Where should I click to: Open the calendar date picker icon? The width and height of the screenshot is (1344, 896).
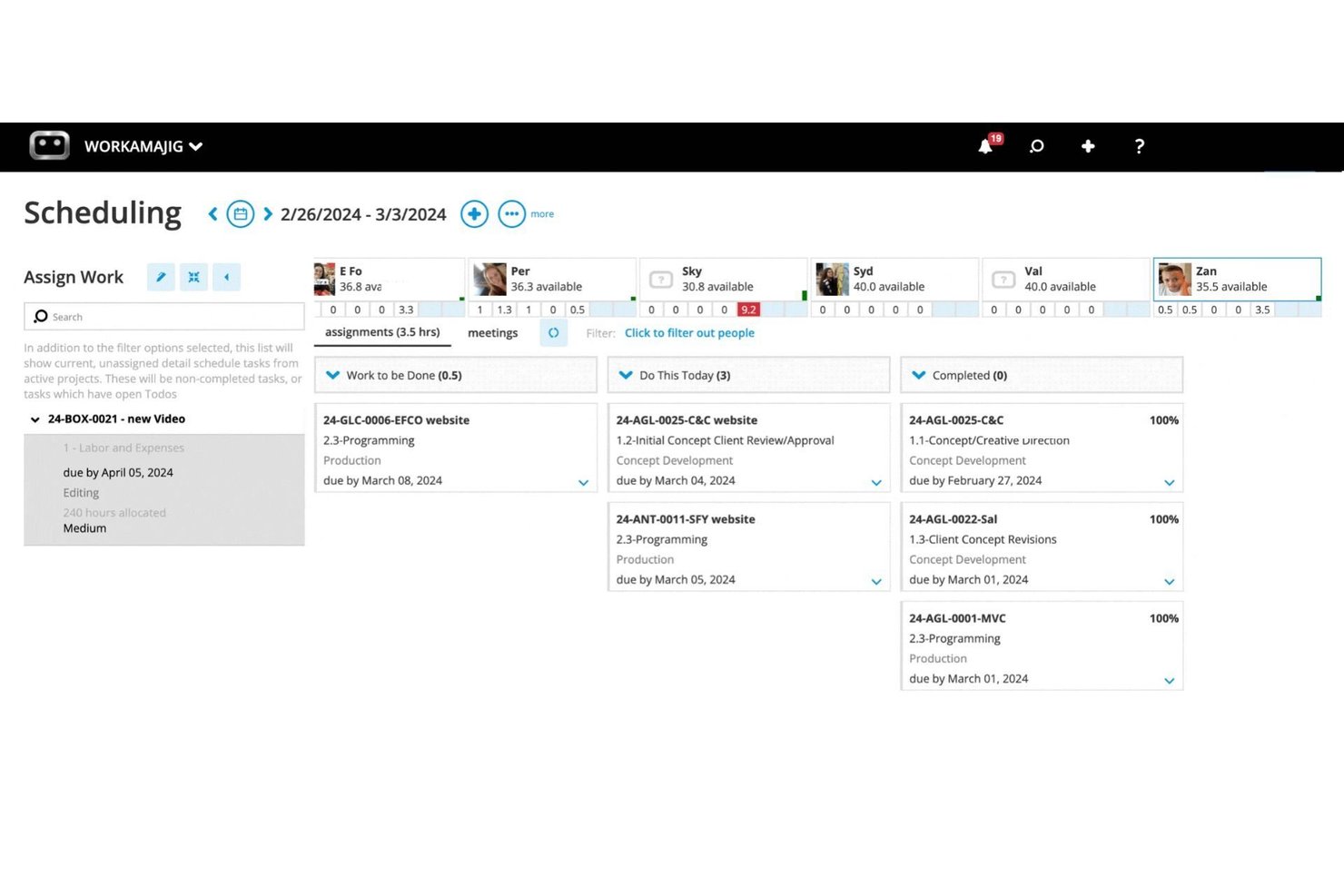point(241,214)
